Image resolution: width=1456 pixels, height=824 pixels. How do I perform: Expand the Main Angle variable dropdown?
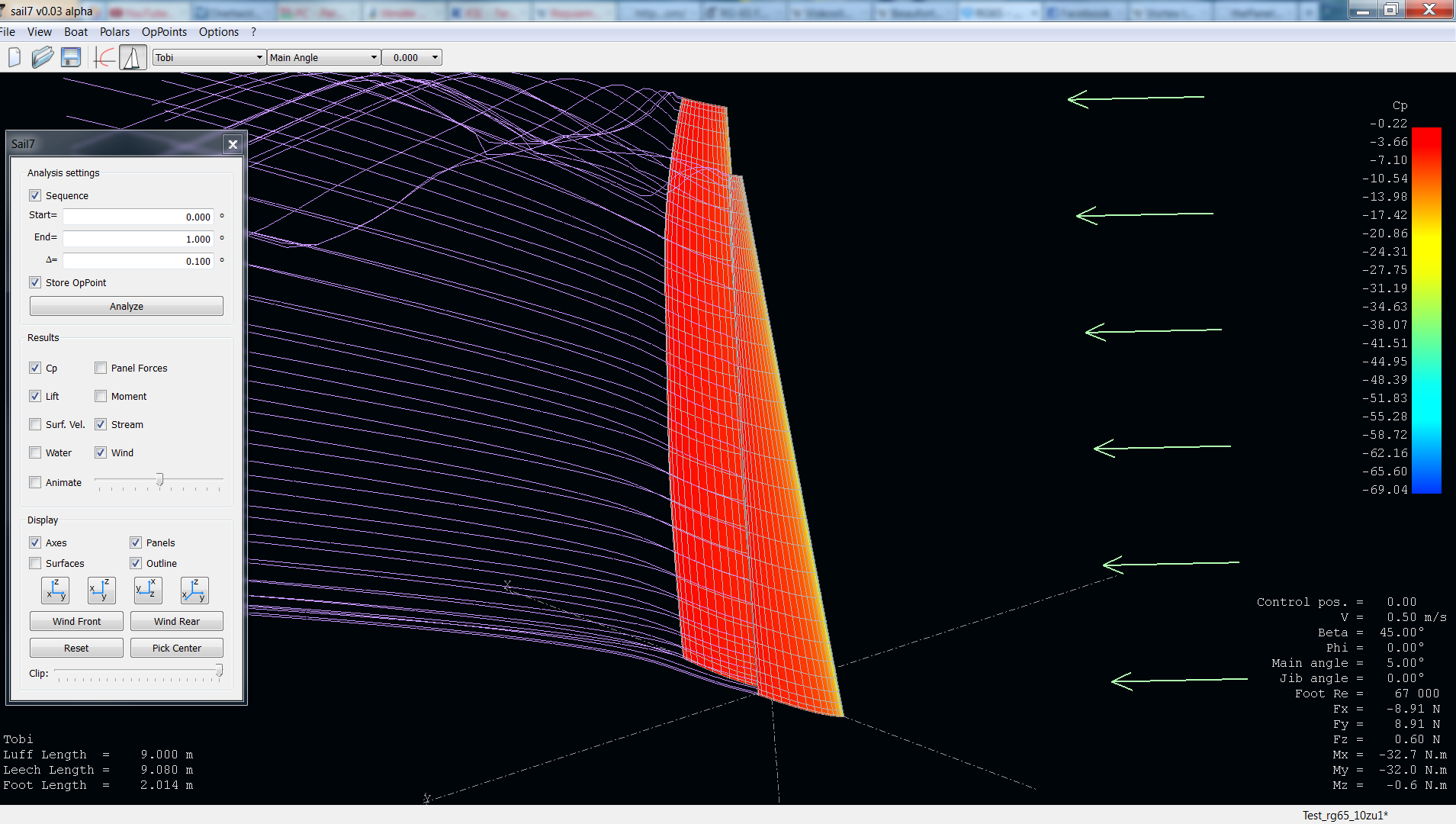point(323,58)
